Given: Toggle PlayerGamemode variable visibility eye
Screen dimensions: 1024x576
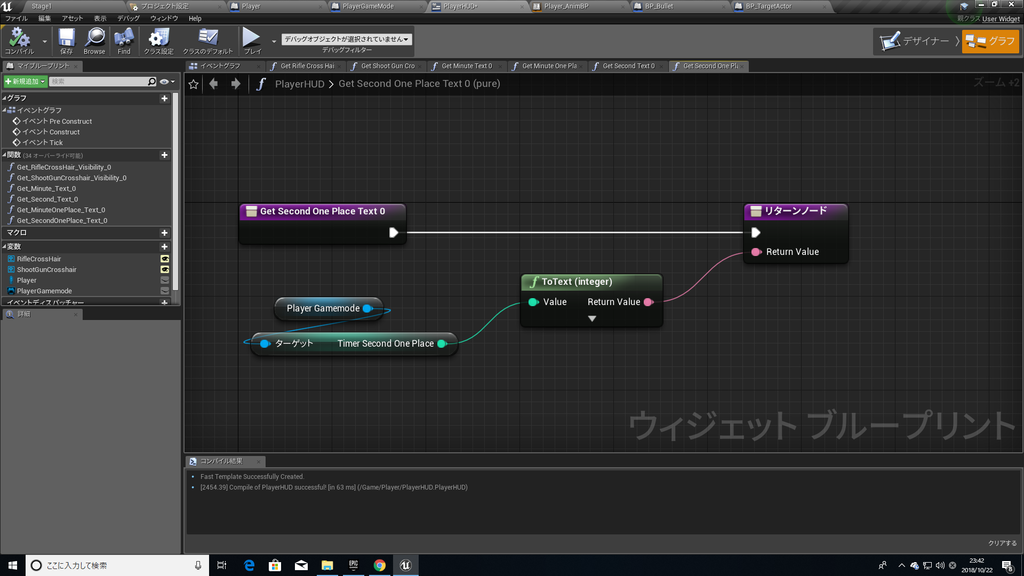Looking at the screenshot, I should (x=165, y=291).
